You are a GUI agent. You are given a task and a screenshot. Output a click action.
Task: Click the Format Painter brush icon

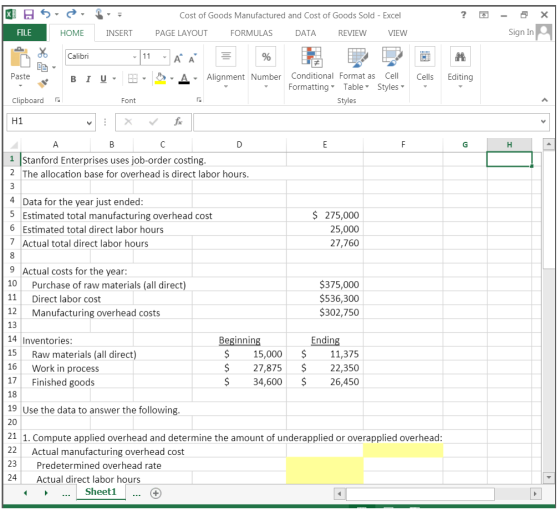[42, 84]
